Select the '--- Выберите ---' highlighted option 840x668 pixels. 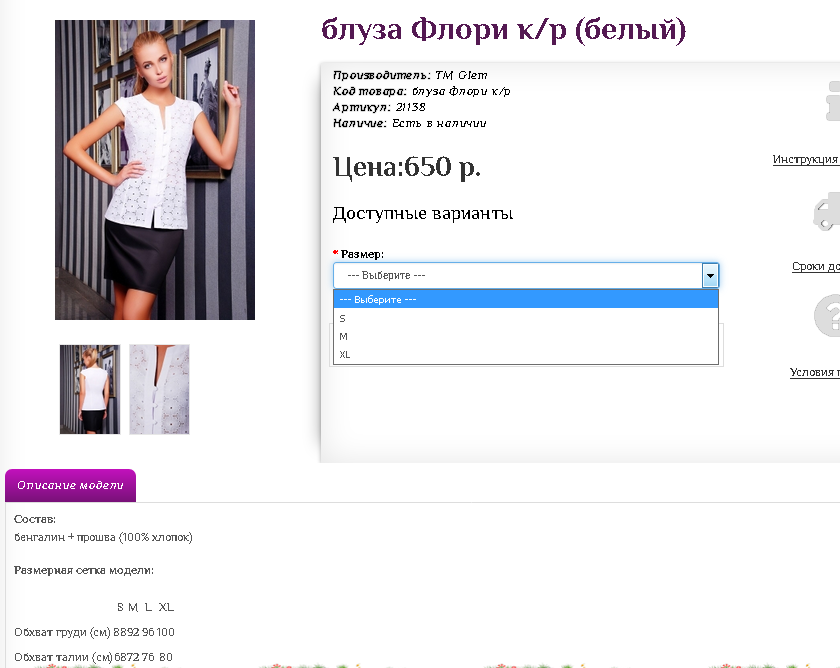click(525, 299)
